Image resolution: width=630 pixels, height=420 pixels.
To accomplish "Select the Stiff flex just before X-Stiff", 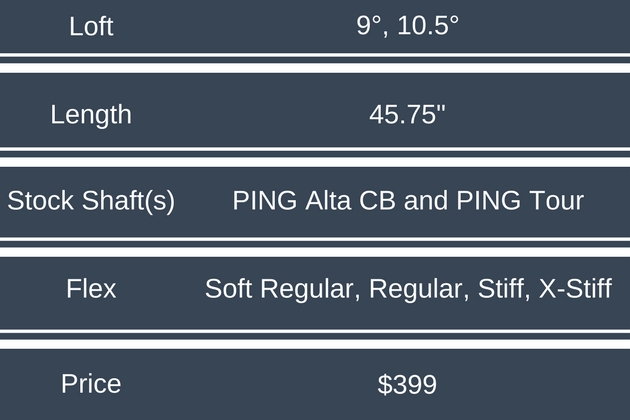I will [500, 289].
